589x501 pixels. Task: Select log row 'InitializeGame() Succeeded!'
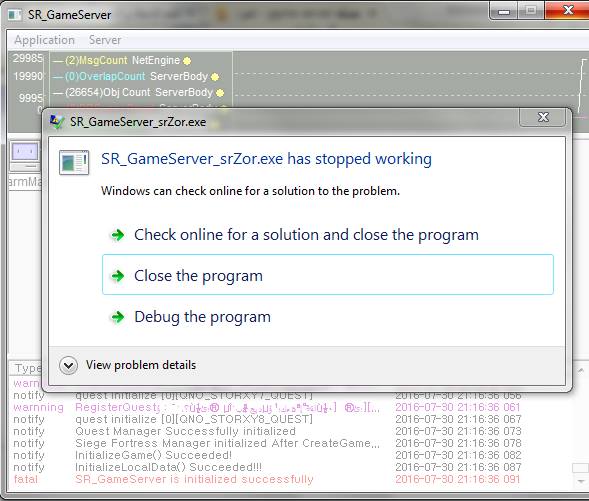267,455
